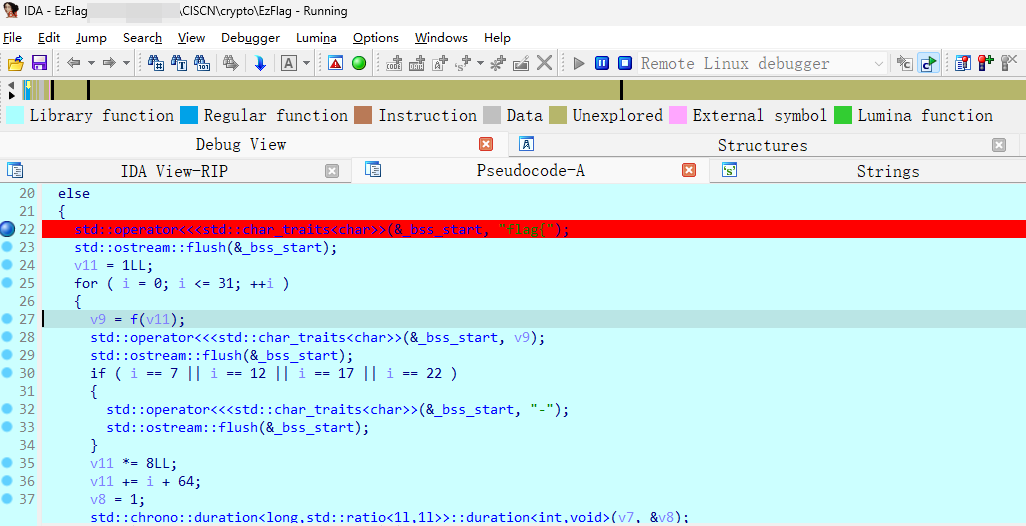1026x526 pixels.
Task: Click the X delete icon in toolbar
Action: [x=544, y=63]
